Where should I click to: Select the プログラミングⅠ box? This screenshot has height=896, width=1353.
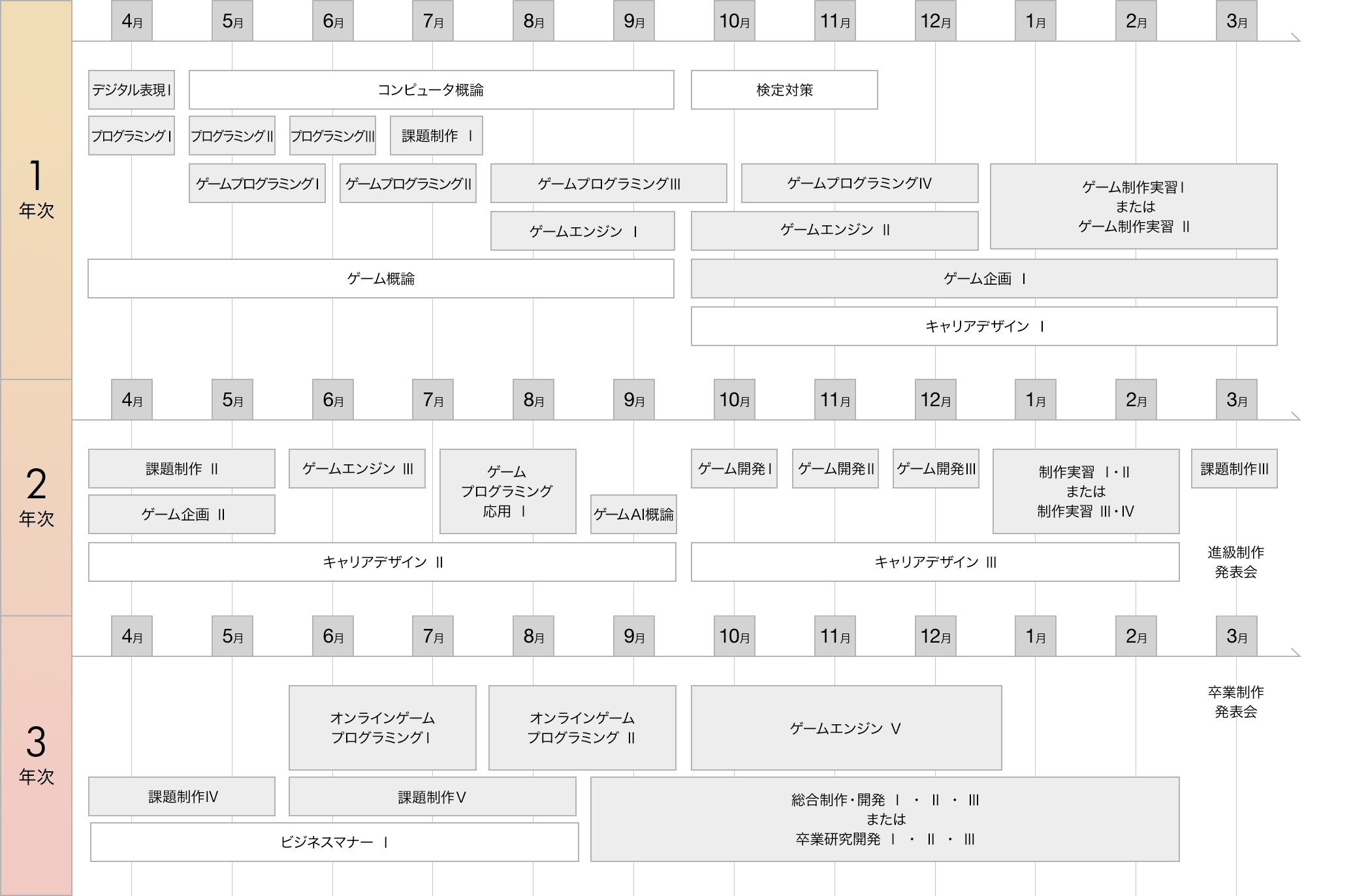tap(131, 136)
